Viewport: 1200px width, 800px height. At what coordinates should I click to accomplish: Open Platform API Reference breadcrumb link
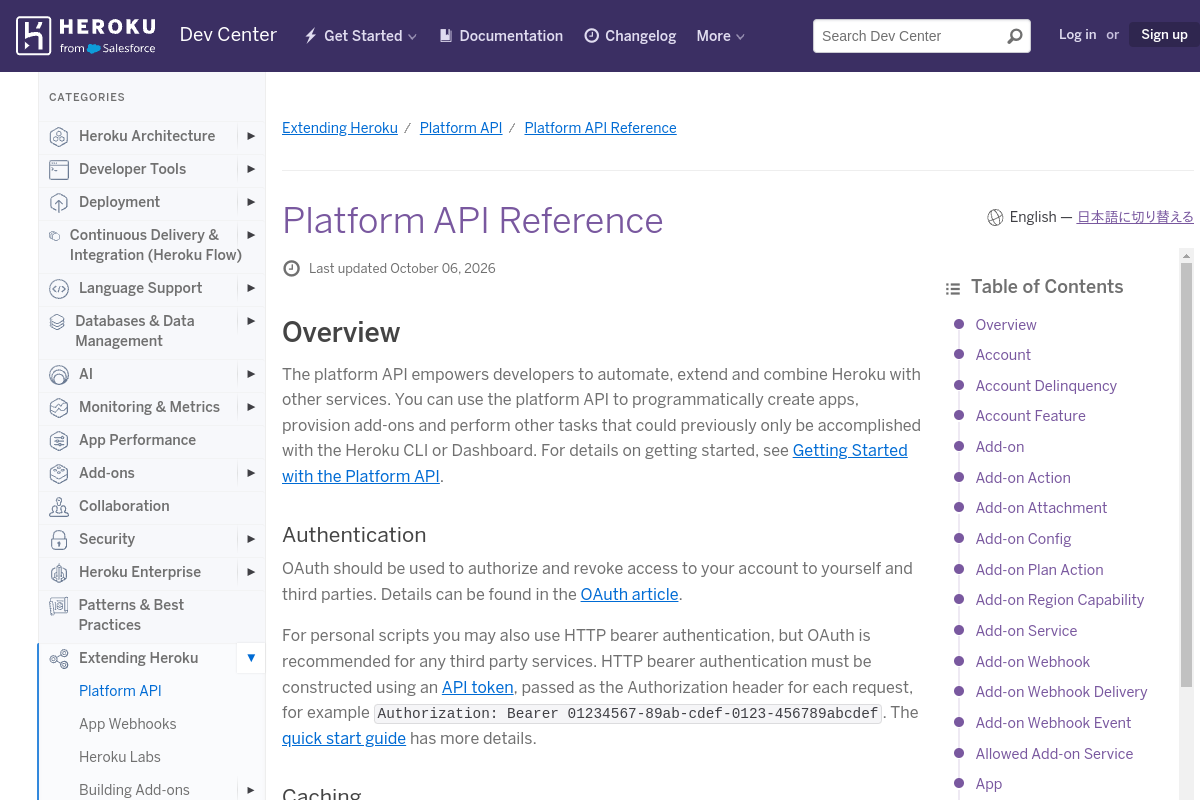(x=600, y=128)
